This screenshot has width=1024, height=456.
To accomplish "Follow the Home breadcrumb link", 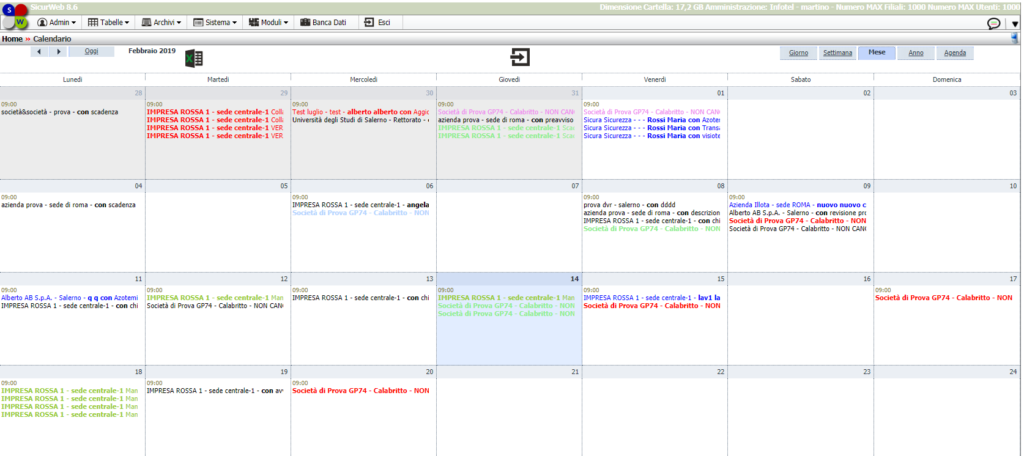I will pyautogui.click(x=12, y=39).
